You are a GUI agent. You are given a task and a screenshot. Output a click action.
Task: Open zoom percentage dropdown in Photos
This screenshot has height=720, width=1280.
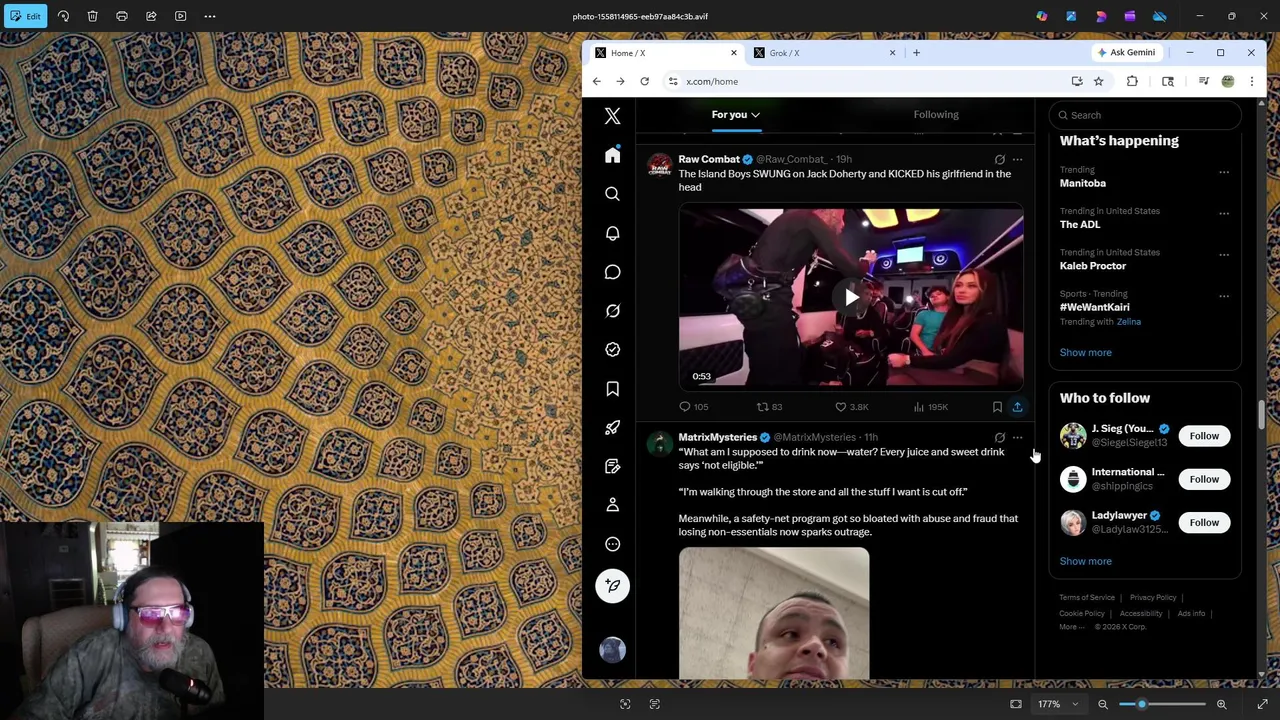[x=1058, y=704]
